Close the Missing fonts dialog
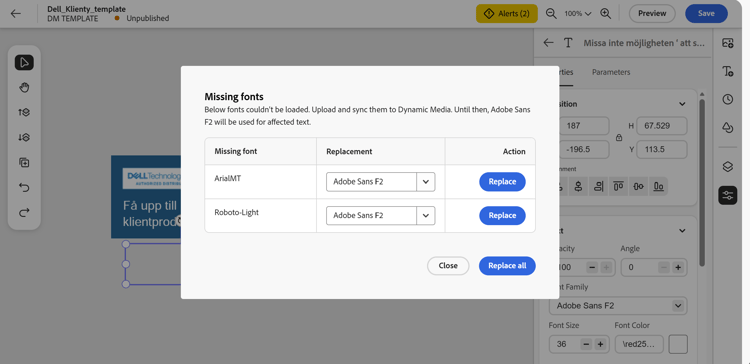The image size is (750, 364). [x=448, y=266]
